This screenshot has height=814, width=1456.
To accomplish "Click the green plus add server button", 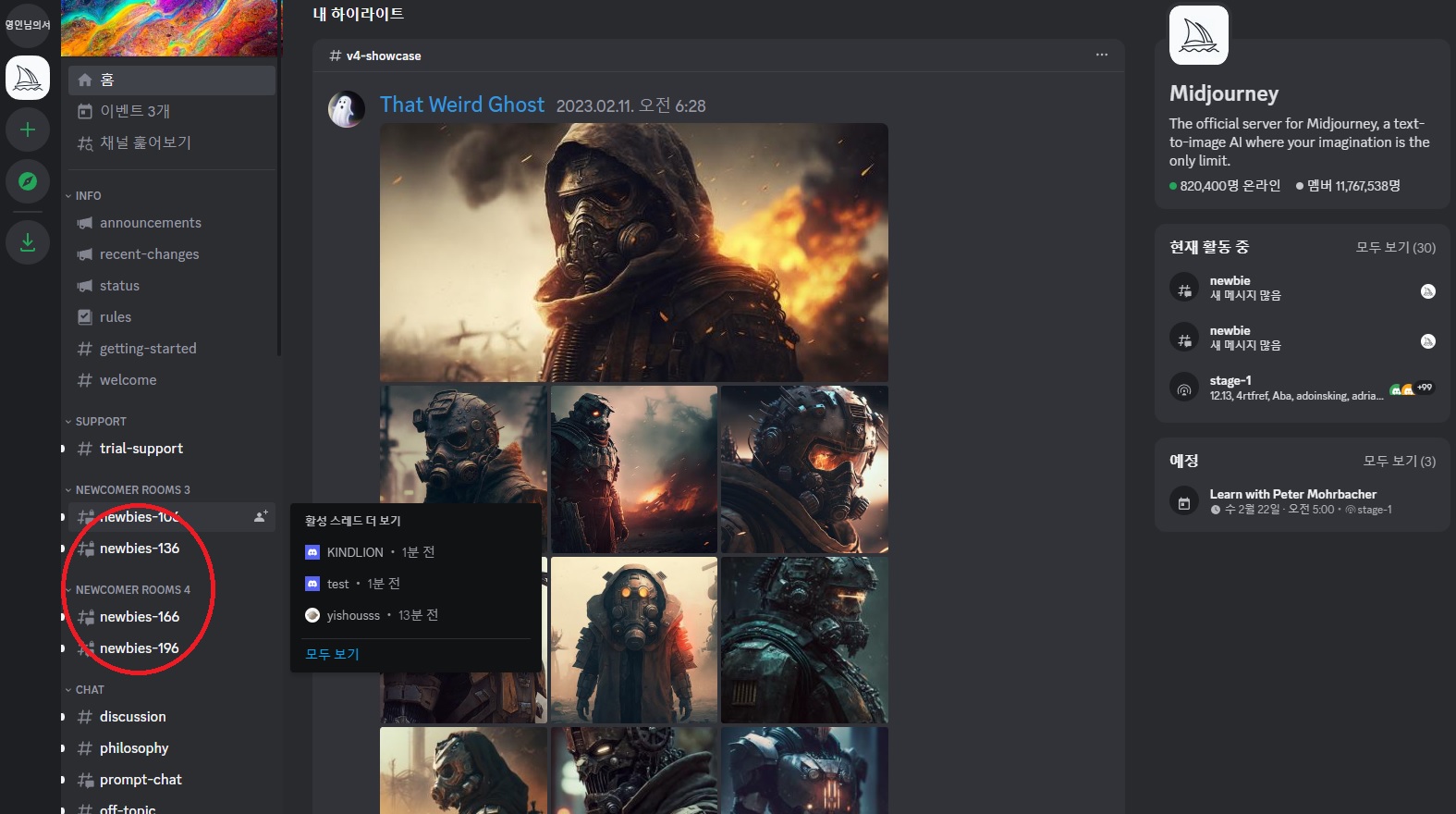I will point(28,129).
